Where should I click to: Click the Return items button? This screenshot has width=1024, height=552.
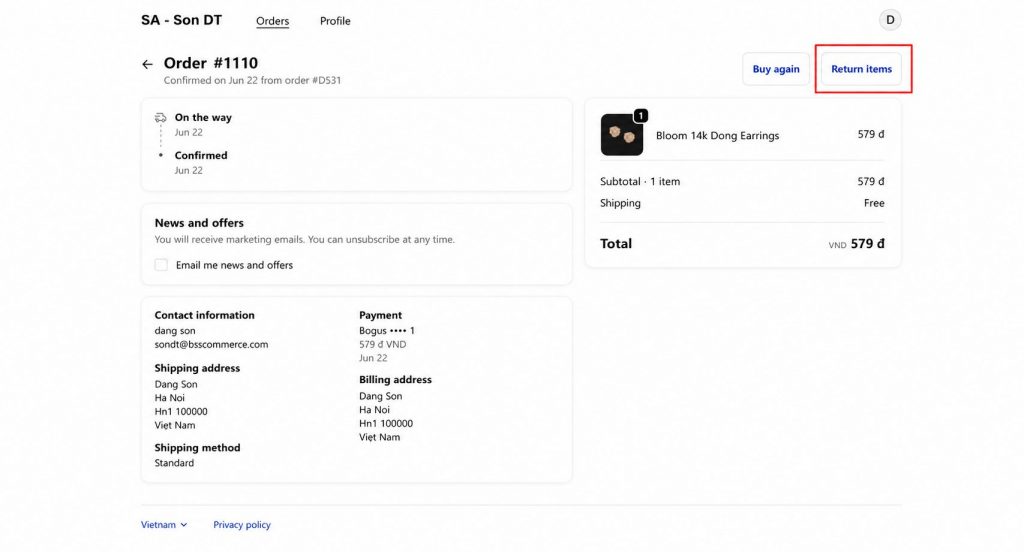click(861, 69)
